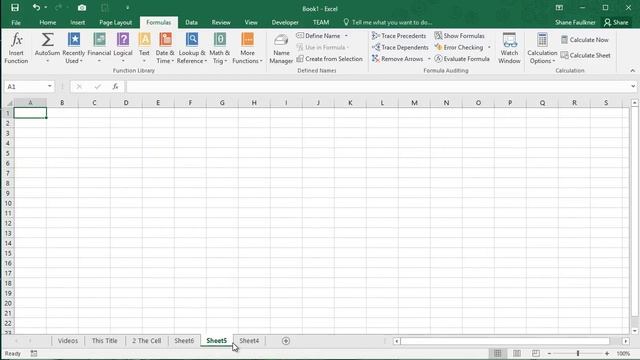Open the Watch Window
The width and height of the screenshot is (640, 360).
509,48
